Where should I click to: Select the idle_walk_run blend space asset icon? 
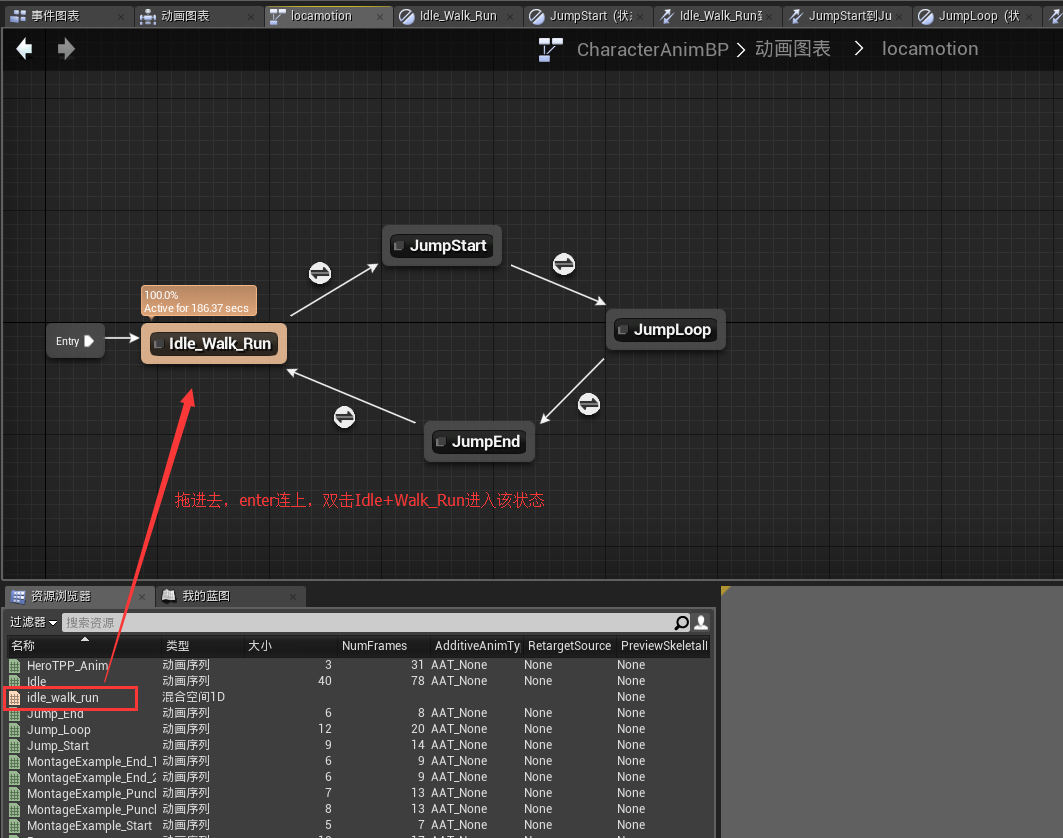14,698
